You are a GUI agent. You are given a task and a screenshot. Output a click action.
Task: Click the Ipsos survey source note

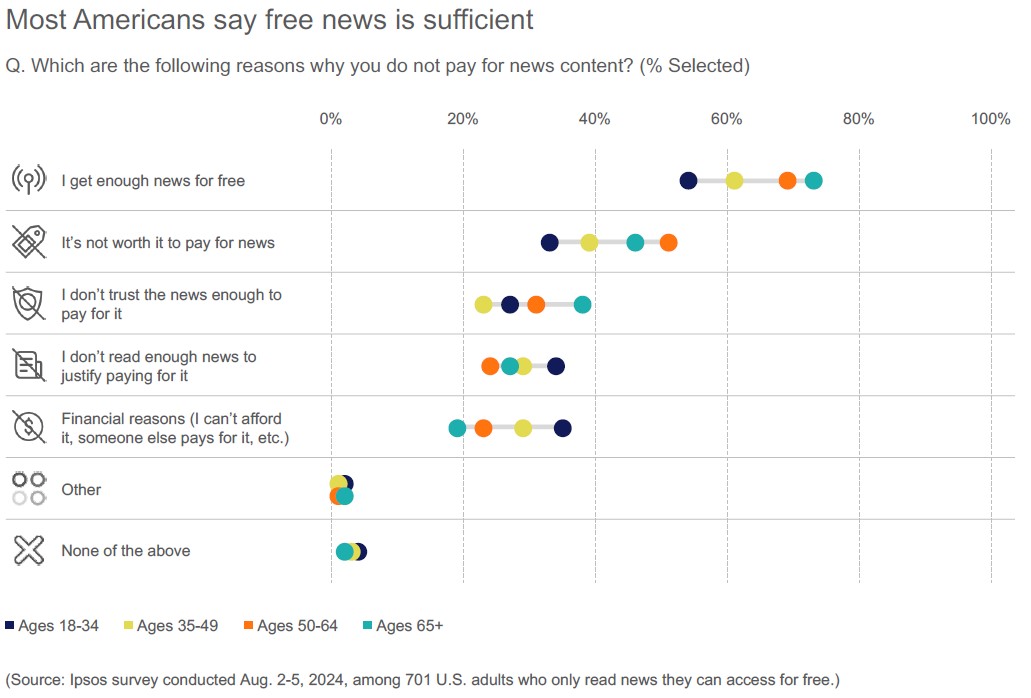click(x=420, y=680)
